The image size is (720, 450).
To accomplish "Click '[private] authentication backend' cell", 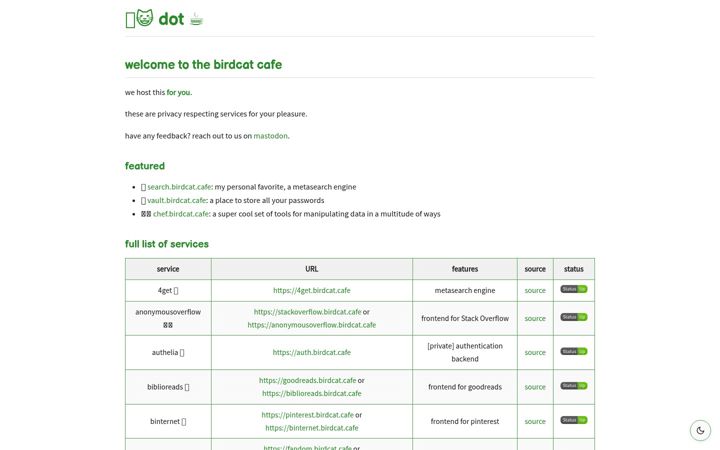I will [465, 352].
